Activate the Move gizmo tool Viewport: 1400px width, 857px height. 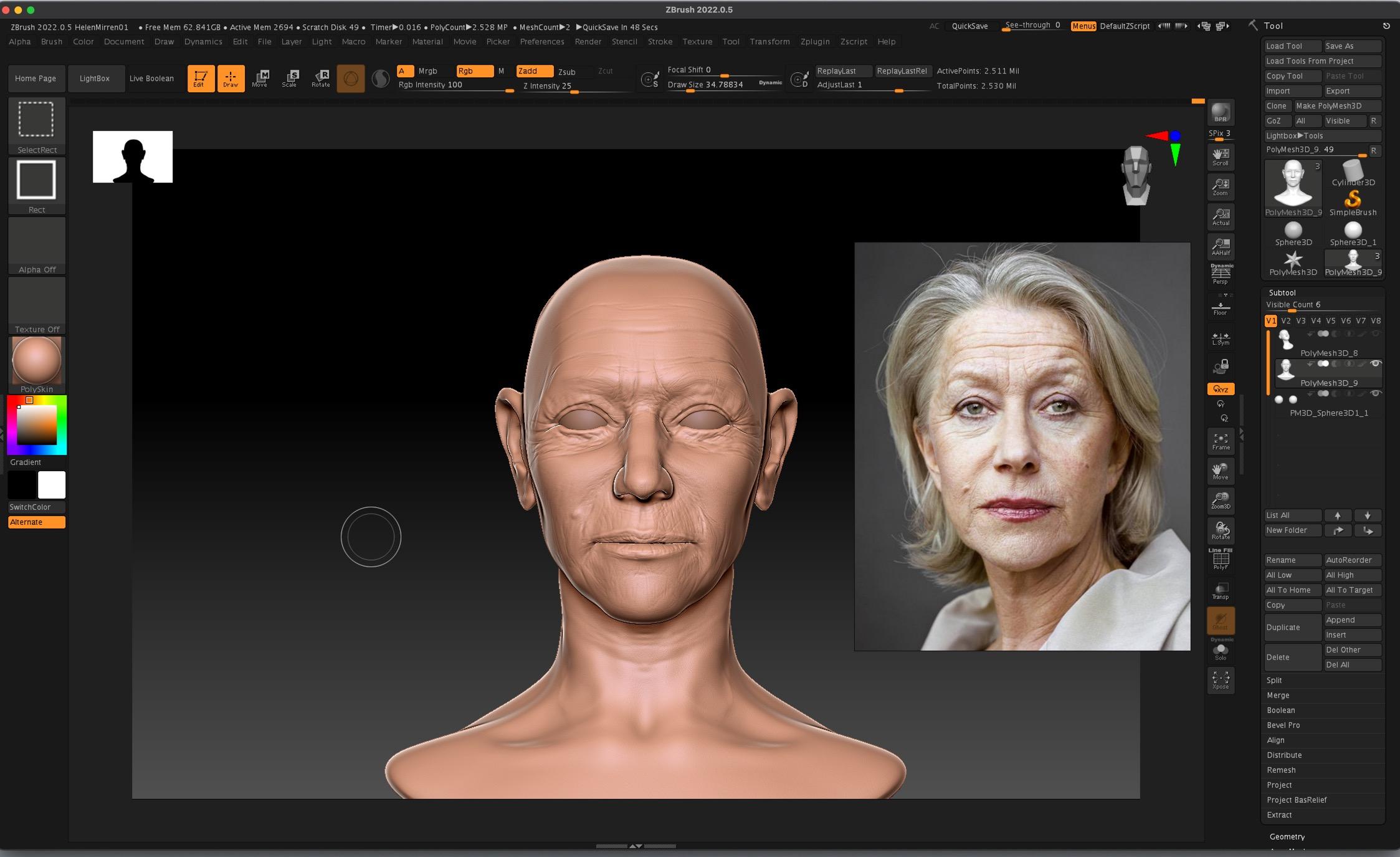[x=260, y=78]
